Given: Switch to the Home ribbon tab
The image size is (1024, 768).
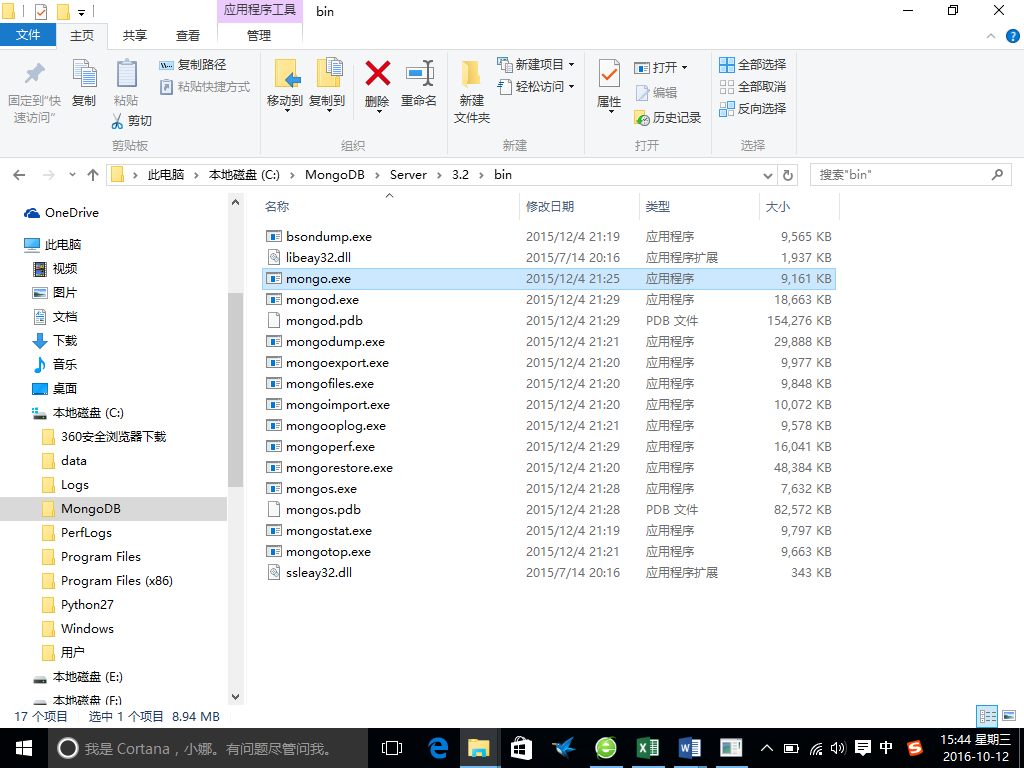Looking at the screenshot, I should click(x=82, y=36).
